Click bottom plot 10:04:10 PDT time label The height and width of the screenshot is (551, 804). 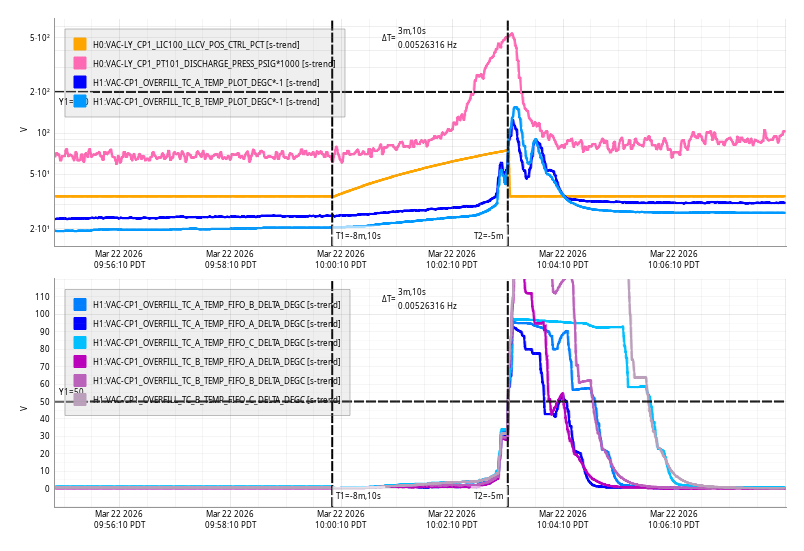[562, 525]
